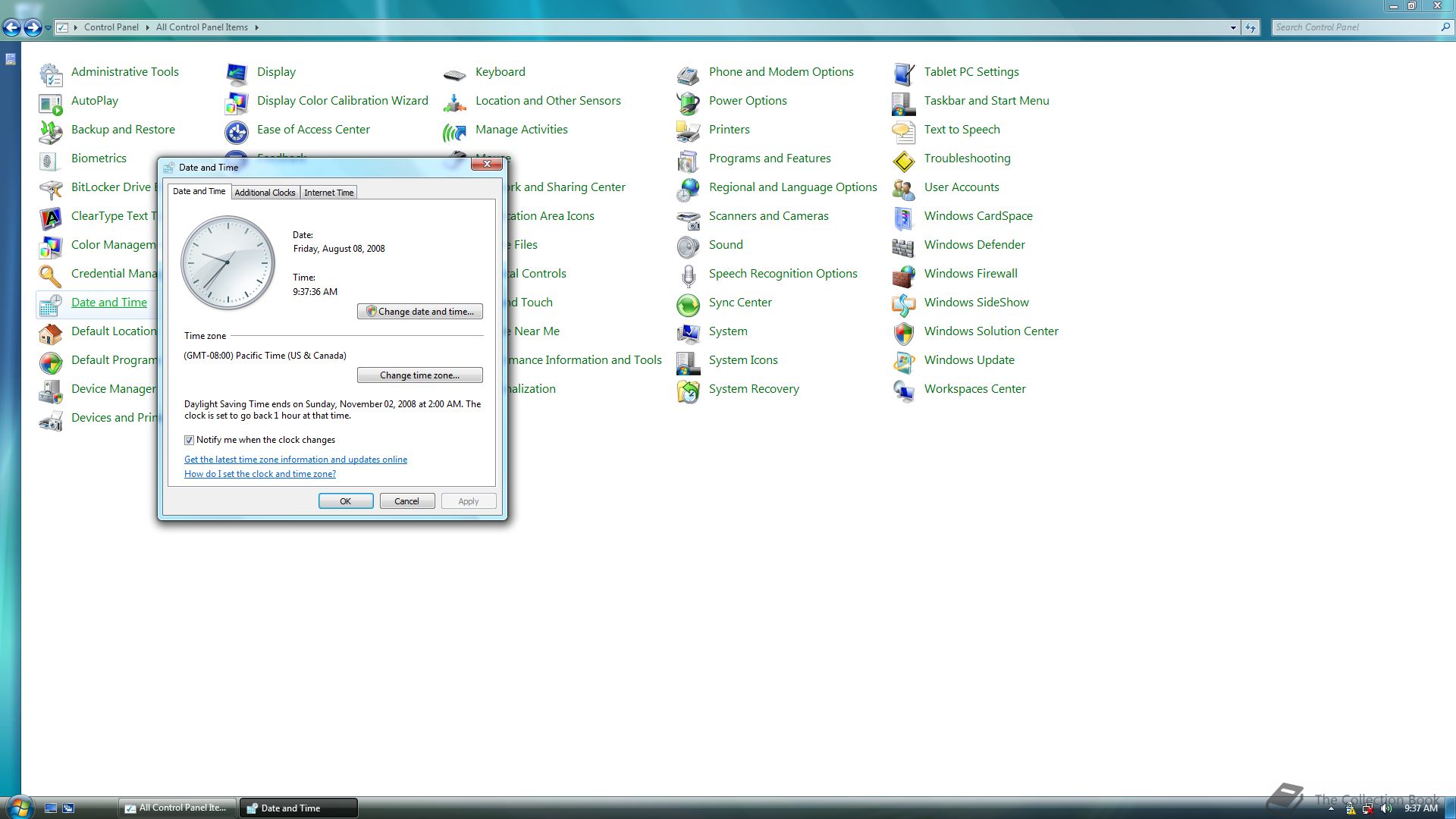Viewport: 1456px width, 819px height.
Task: Open the Display Color Calibration Wizard icon
Action: pyautogui.click(x=237, y=102)
